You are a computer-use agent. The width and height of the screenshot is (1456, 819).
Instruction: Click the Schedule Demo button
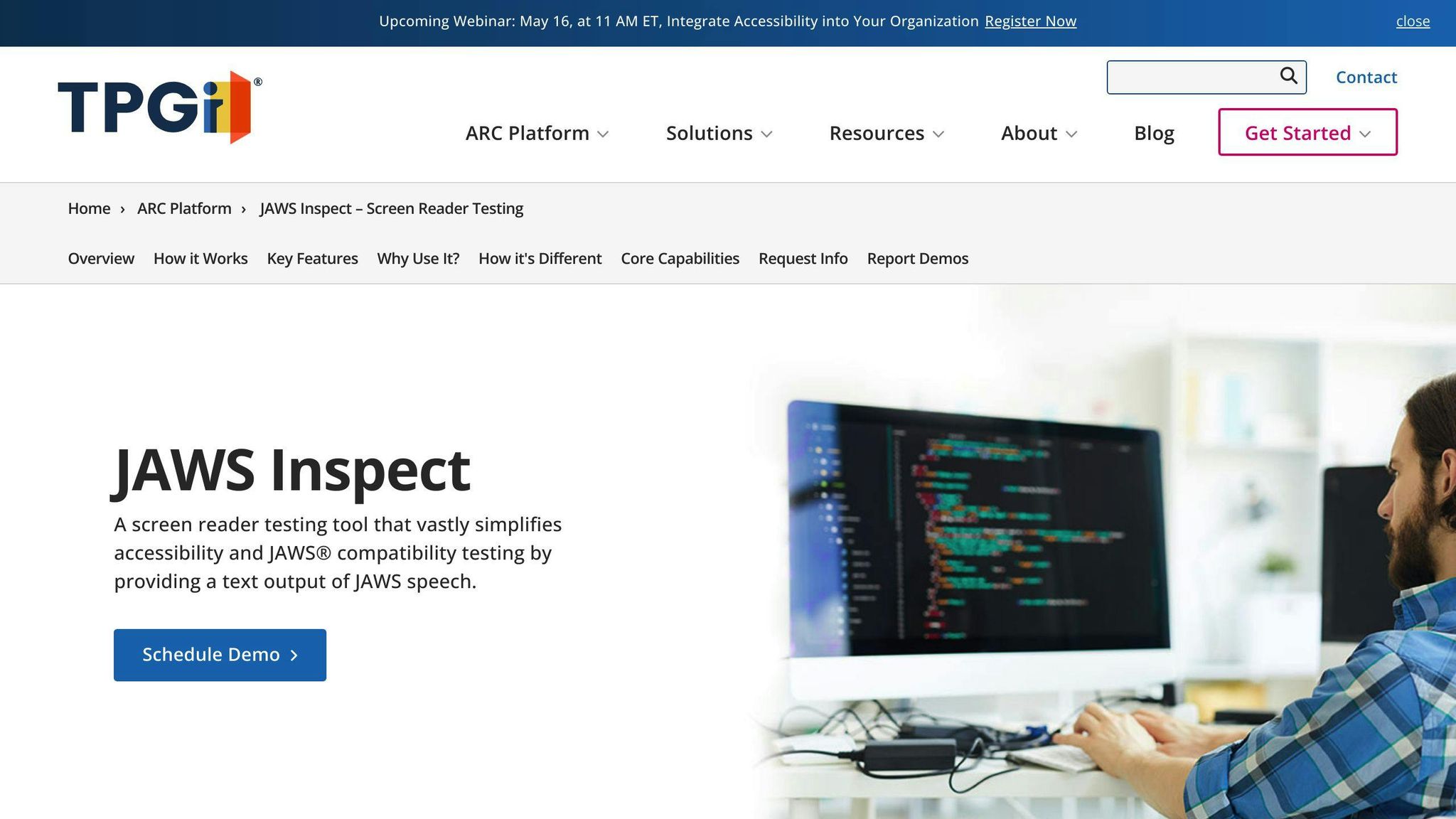click(x=220, y=655)
